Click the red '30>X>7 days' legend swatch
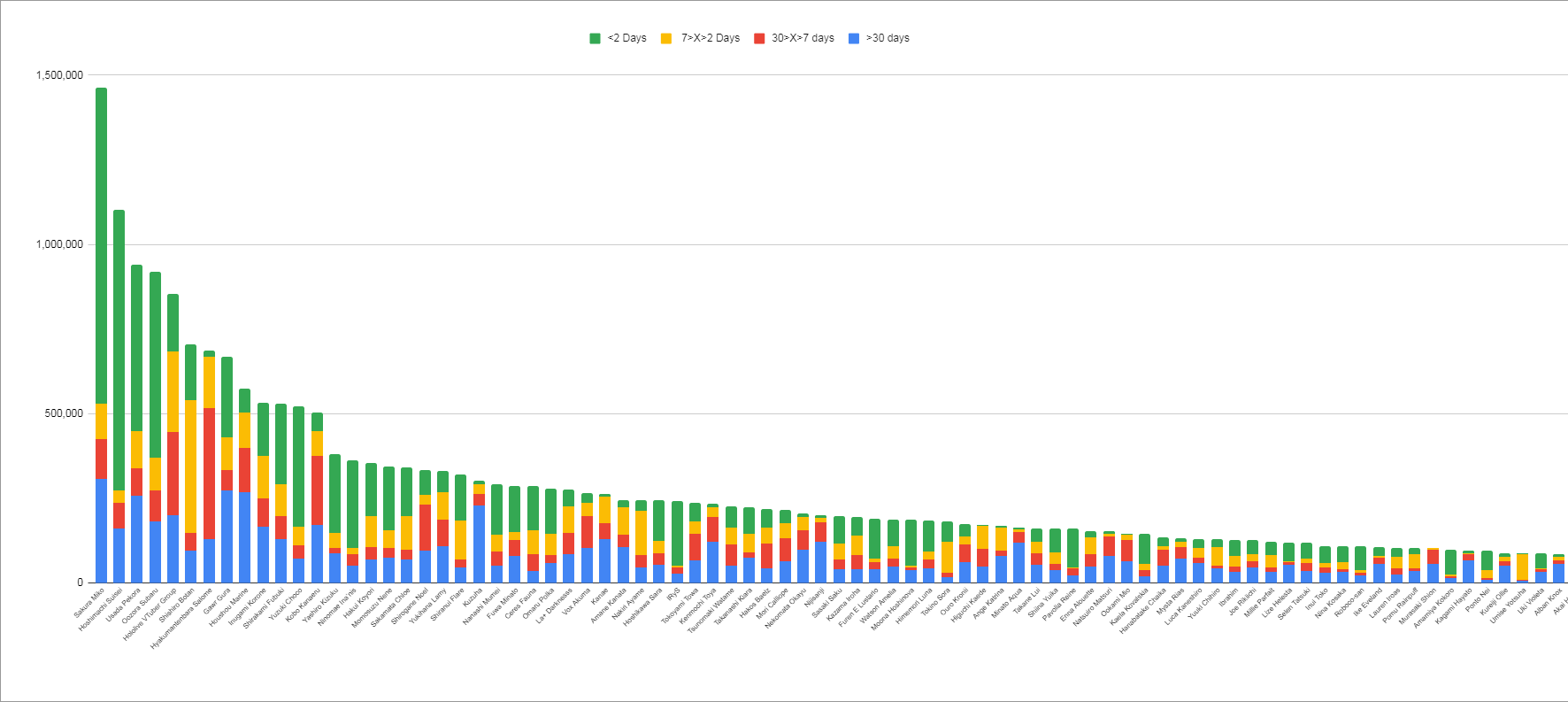1568x702 pixels. point(759,38)
